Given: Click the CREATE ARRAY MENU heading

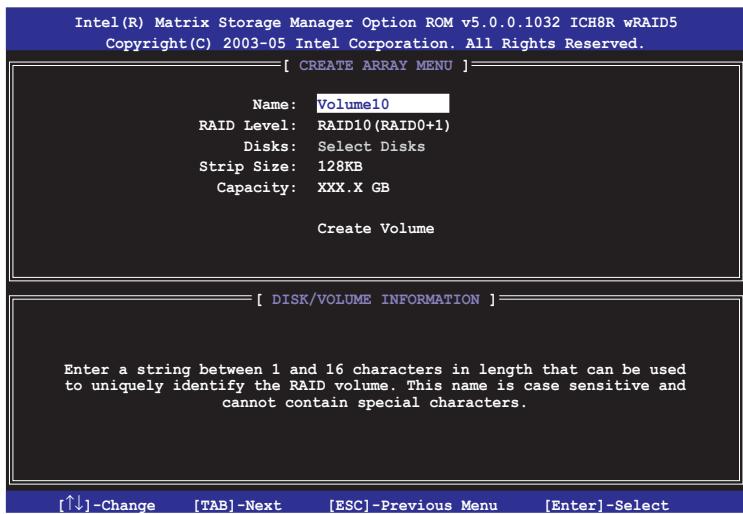Looking at the screenshot, I should [x=376, y=65].
